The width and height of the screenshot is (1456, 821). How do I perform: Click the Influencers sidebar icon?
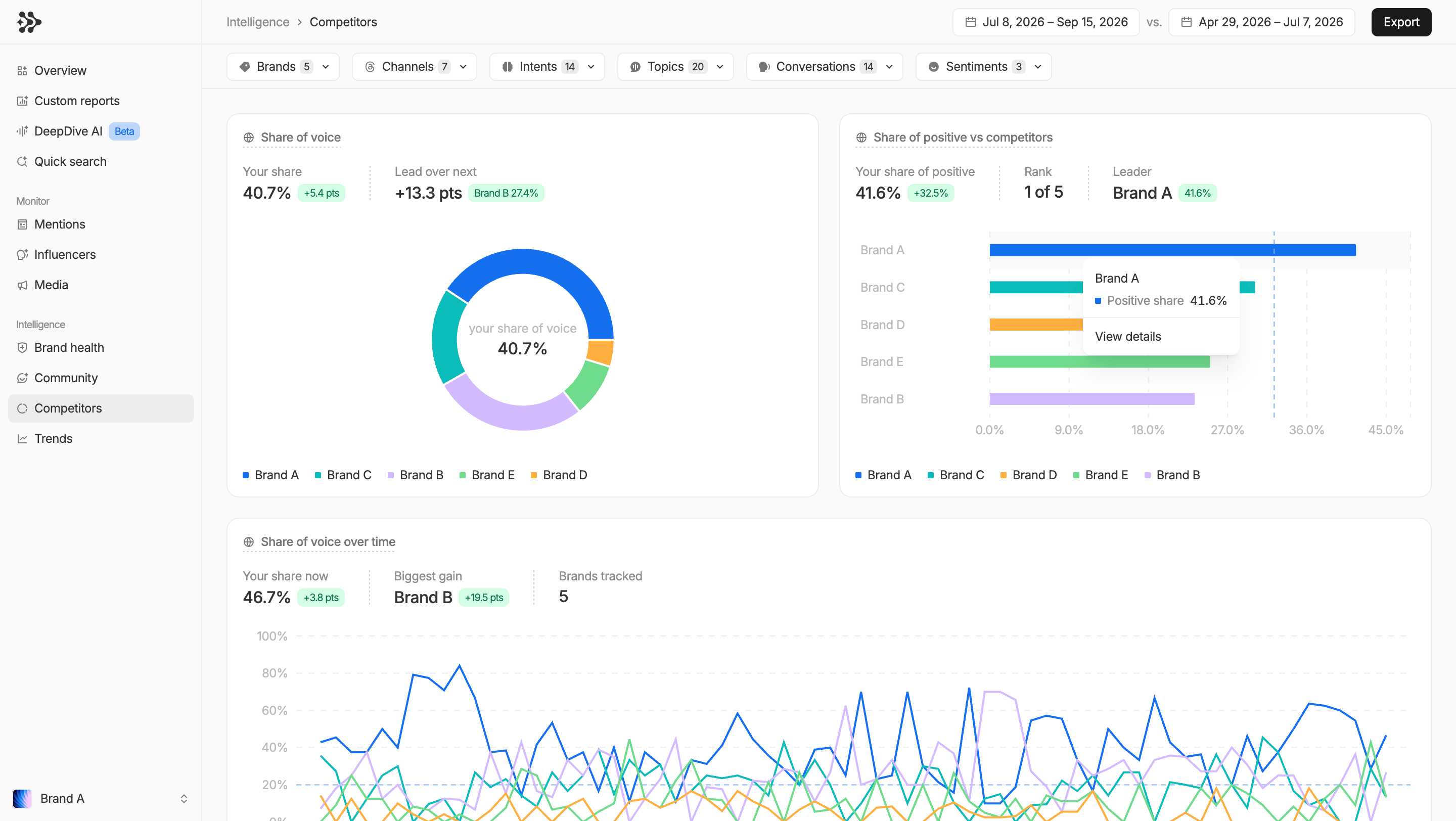[x=22, y=255]
